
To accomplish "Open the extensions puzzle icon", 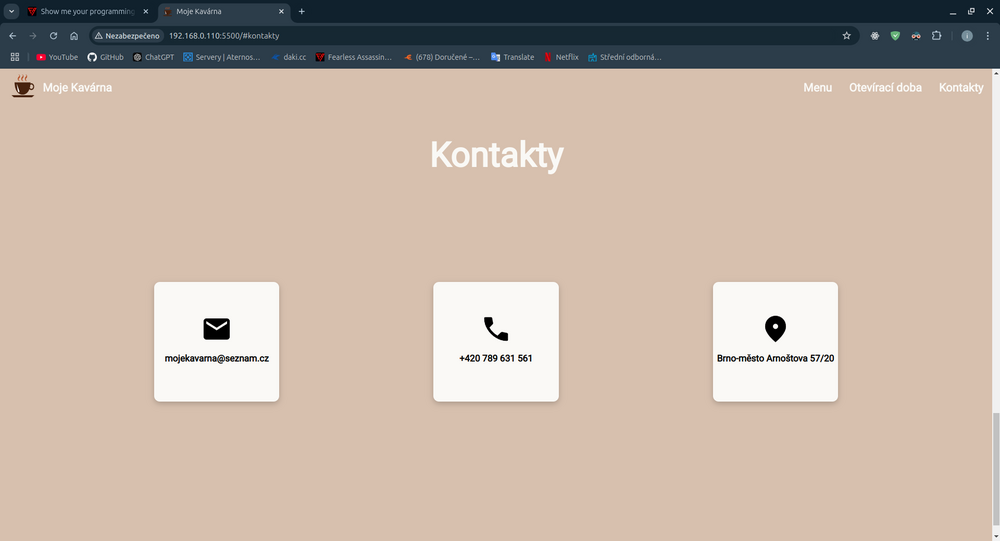I will point(936,36).
